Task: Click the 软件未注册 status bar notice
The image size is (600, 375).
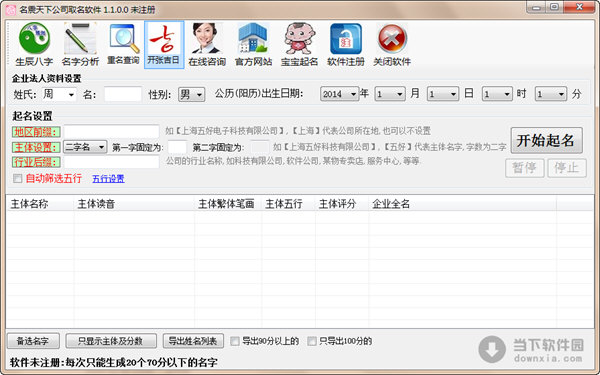Action: (114, 362)
